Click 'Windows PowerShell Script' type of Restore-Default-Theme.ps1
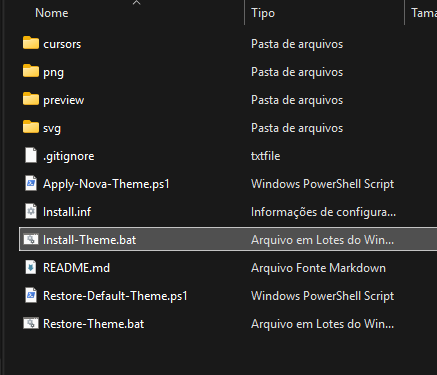The height and width of the screenshot is (375, 437). coord(323,296)
